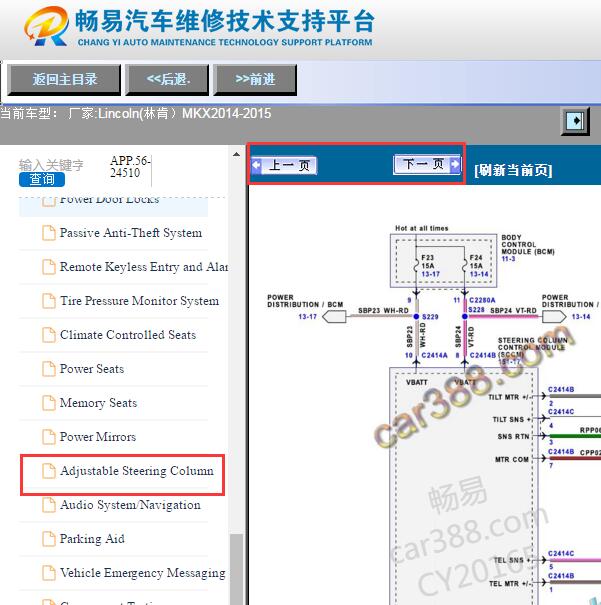Click document icon beside Tire Pressure Monitor

49,301
